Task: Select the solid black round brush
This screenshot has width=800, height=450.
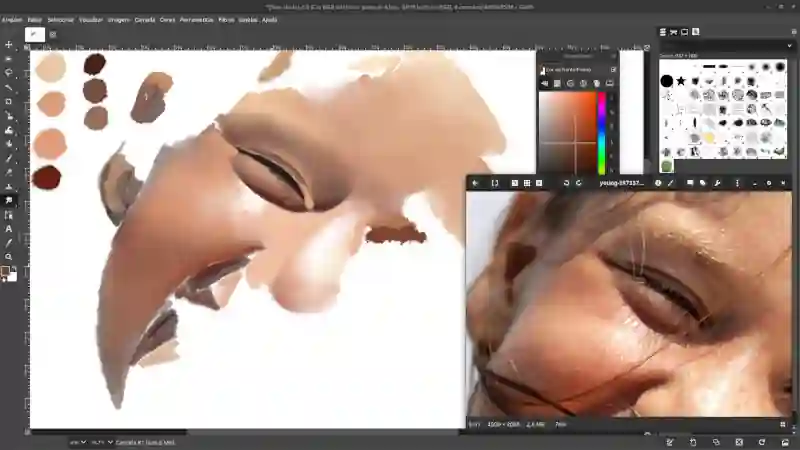Action: click(666, 81)
